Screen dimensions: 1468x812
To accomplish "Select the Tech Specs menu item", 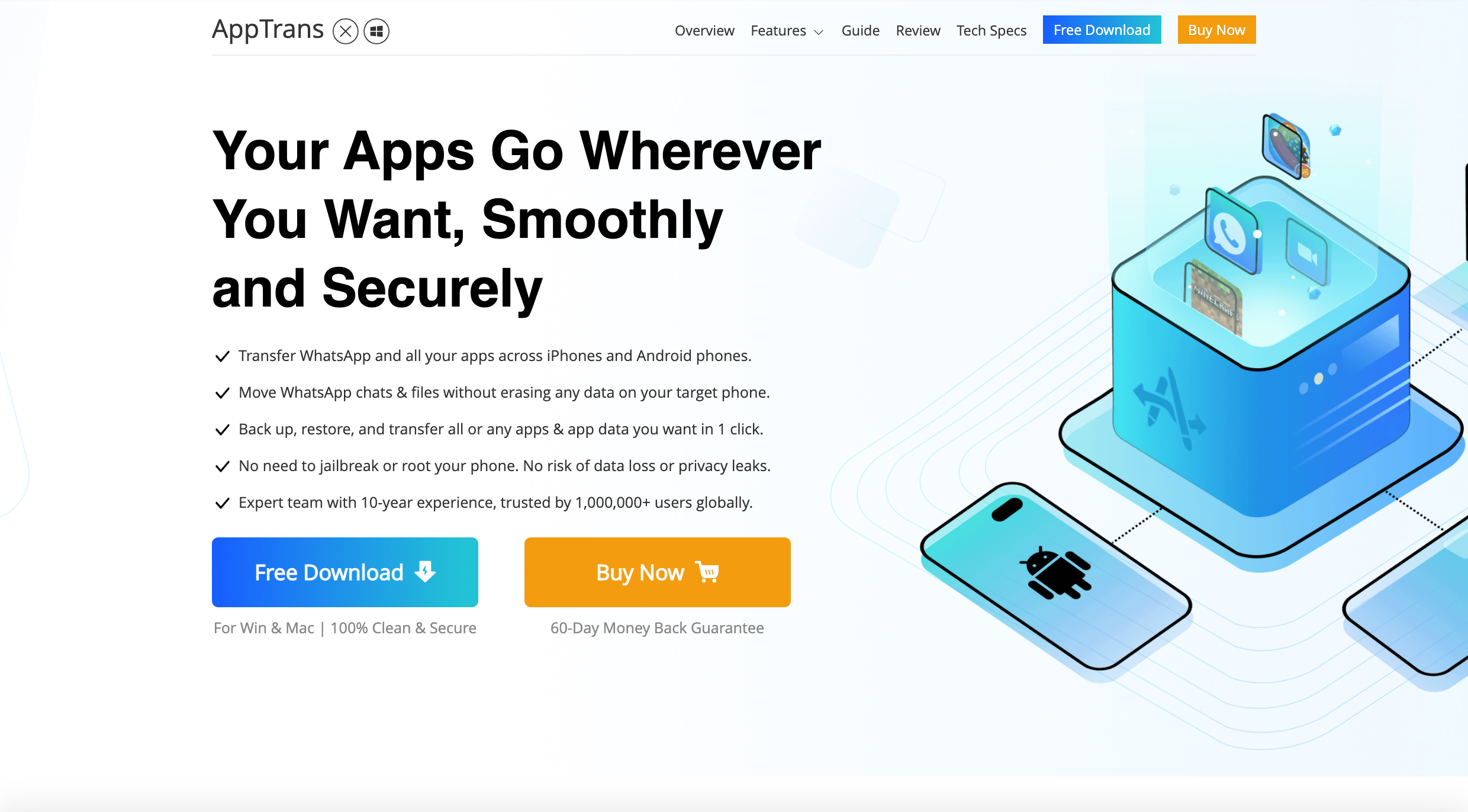I will point(990,29).
